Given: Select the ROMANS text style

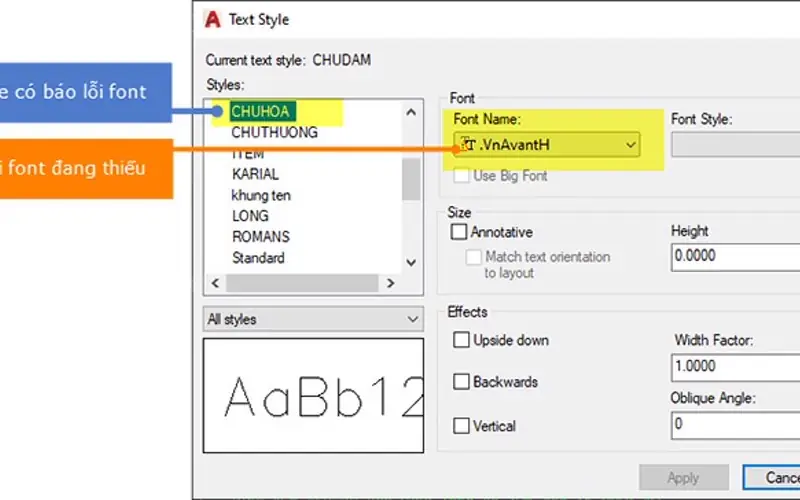Looking at the screenshot, I should [x=261, y=237].
